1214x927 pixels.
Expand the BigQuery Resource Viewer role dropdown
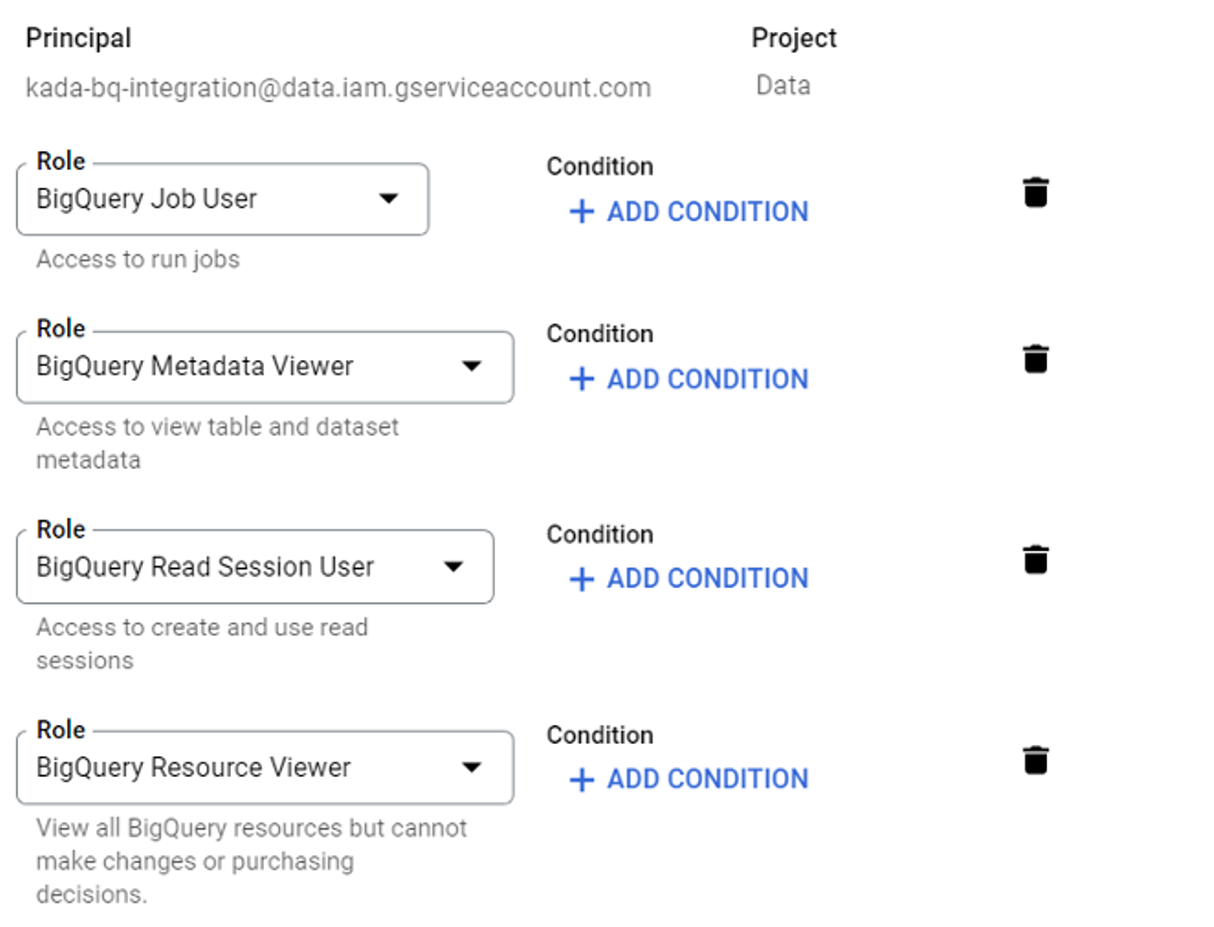(x=472, y=768)
